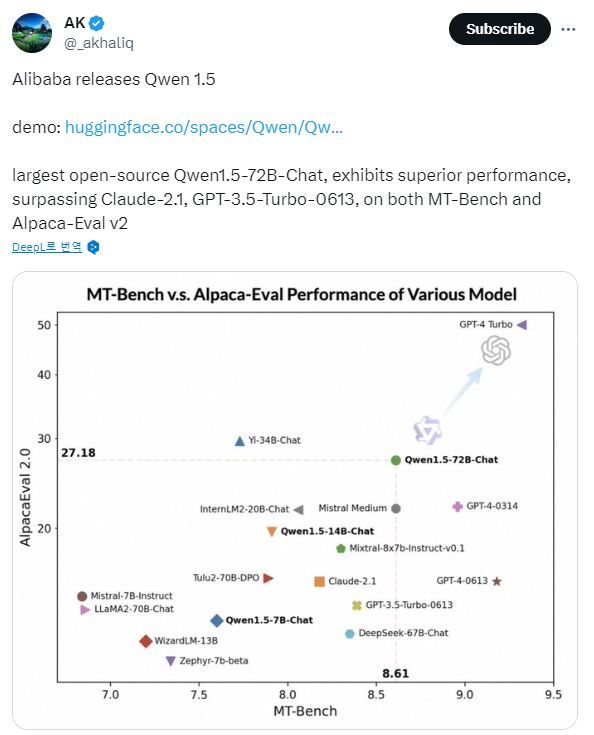Viewport: 594px width, 735px height.
Task: Click the red WizardLM-13B diamond marker
Action: (146, 641)
